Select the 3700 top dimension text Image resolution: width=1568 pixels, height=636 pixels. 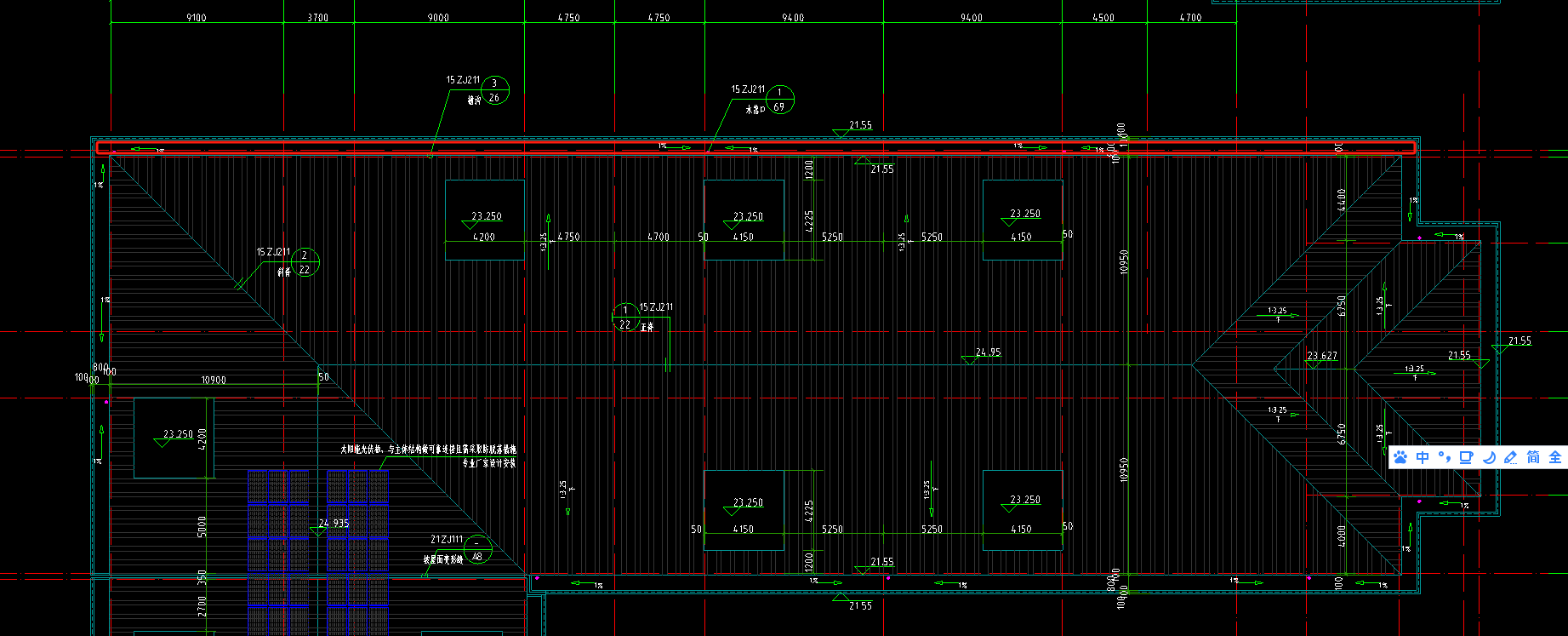[x=317, y=18]
